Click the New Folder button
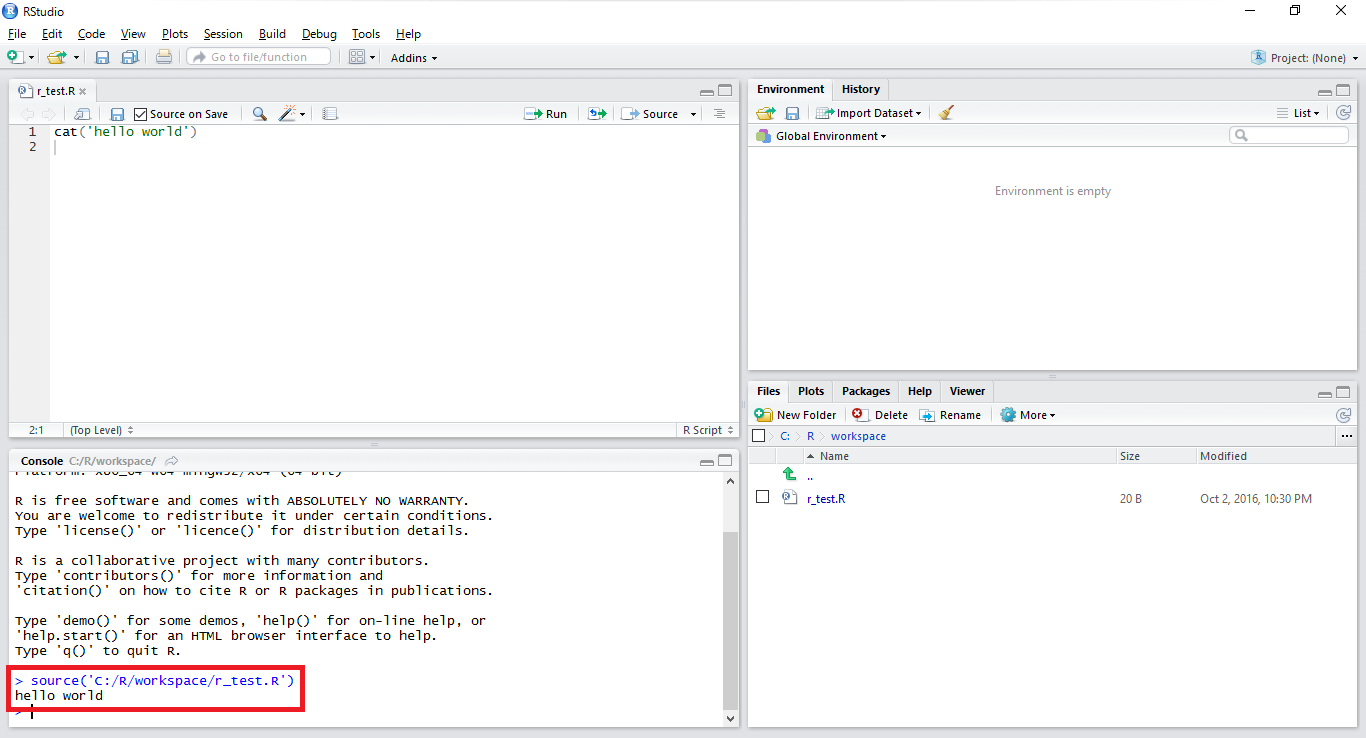1366x738 pixels. click(795, 415)
